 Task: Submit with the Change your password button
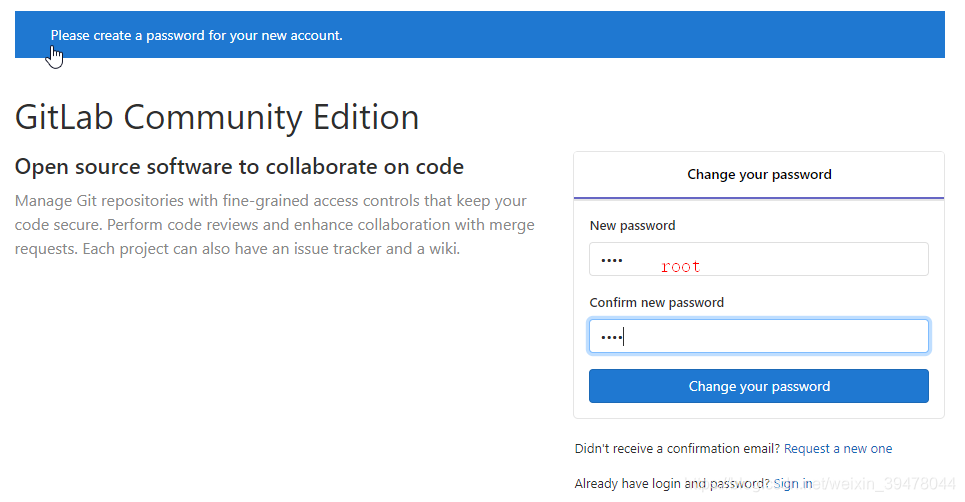tap(758, 386)
